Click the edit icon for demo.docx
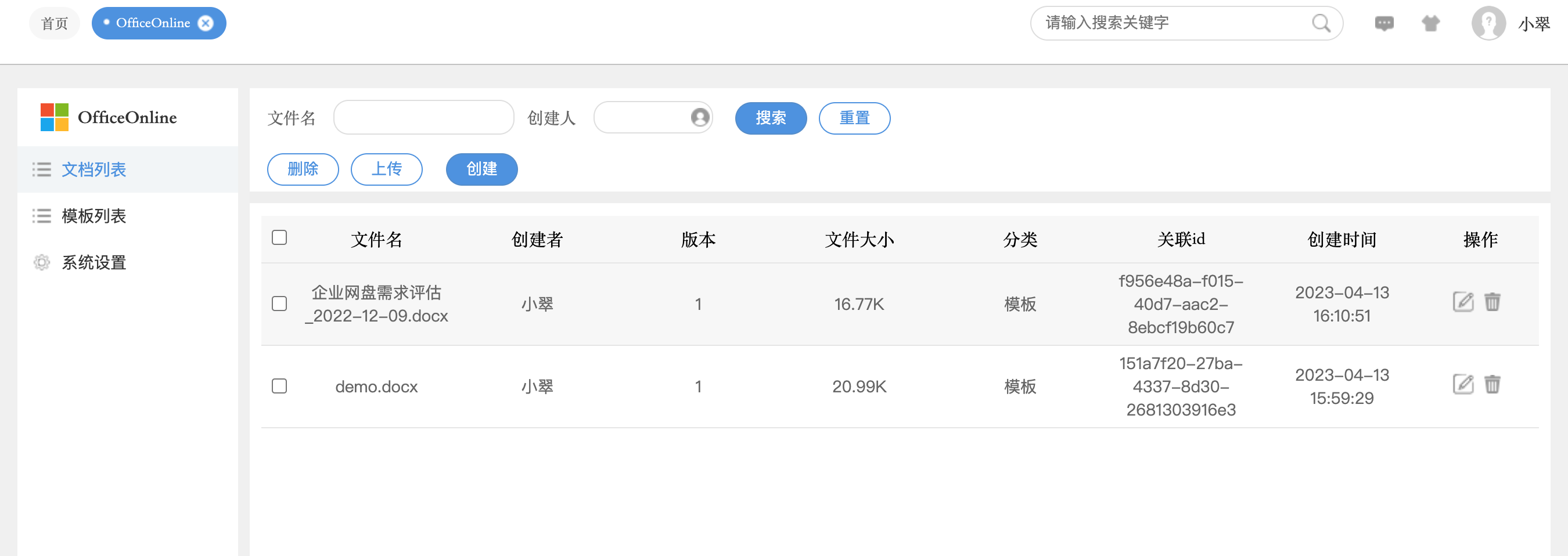 1463,385
